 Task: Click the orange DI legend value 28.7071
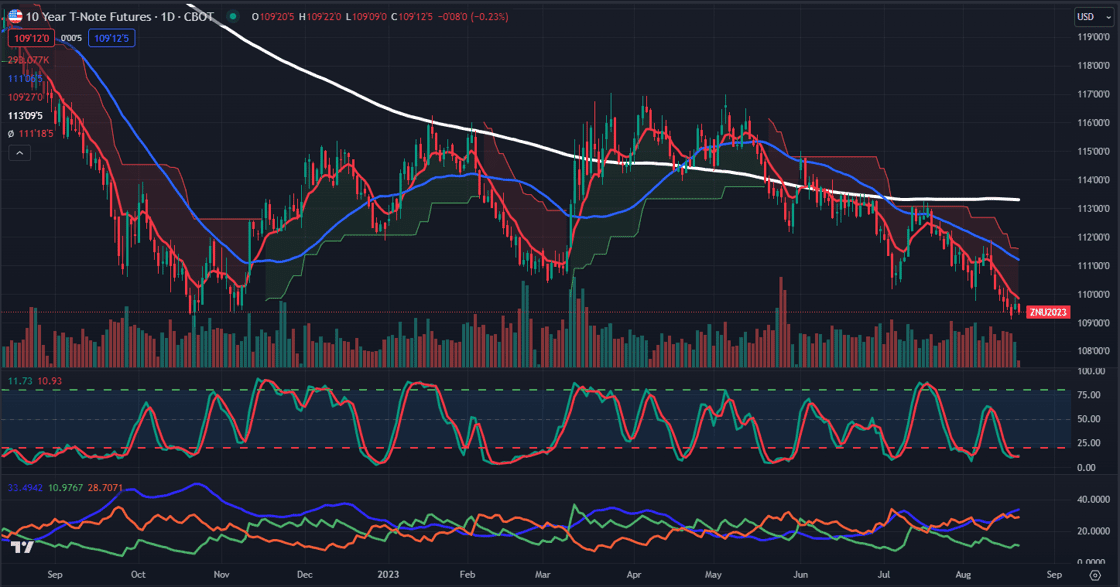point(105,488)
